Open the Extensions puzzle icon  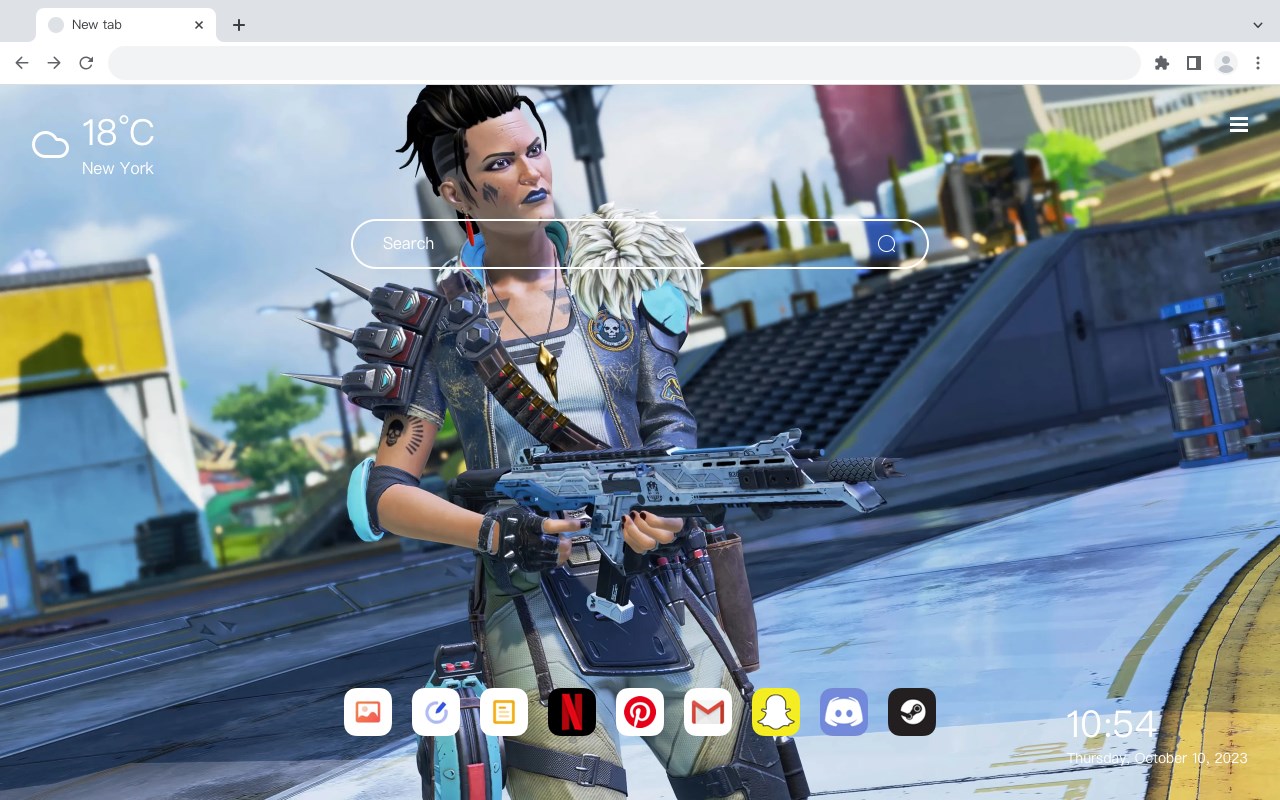coord(1161,63)
